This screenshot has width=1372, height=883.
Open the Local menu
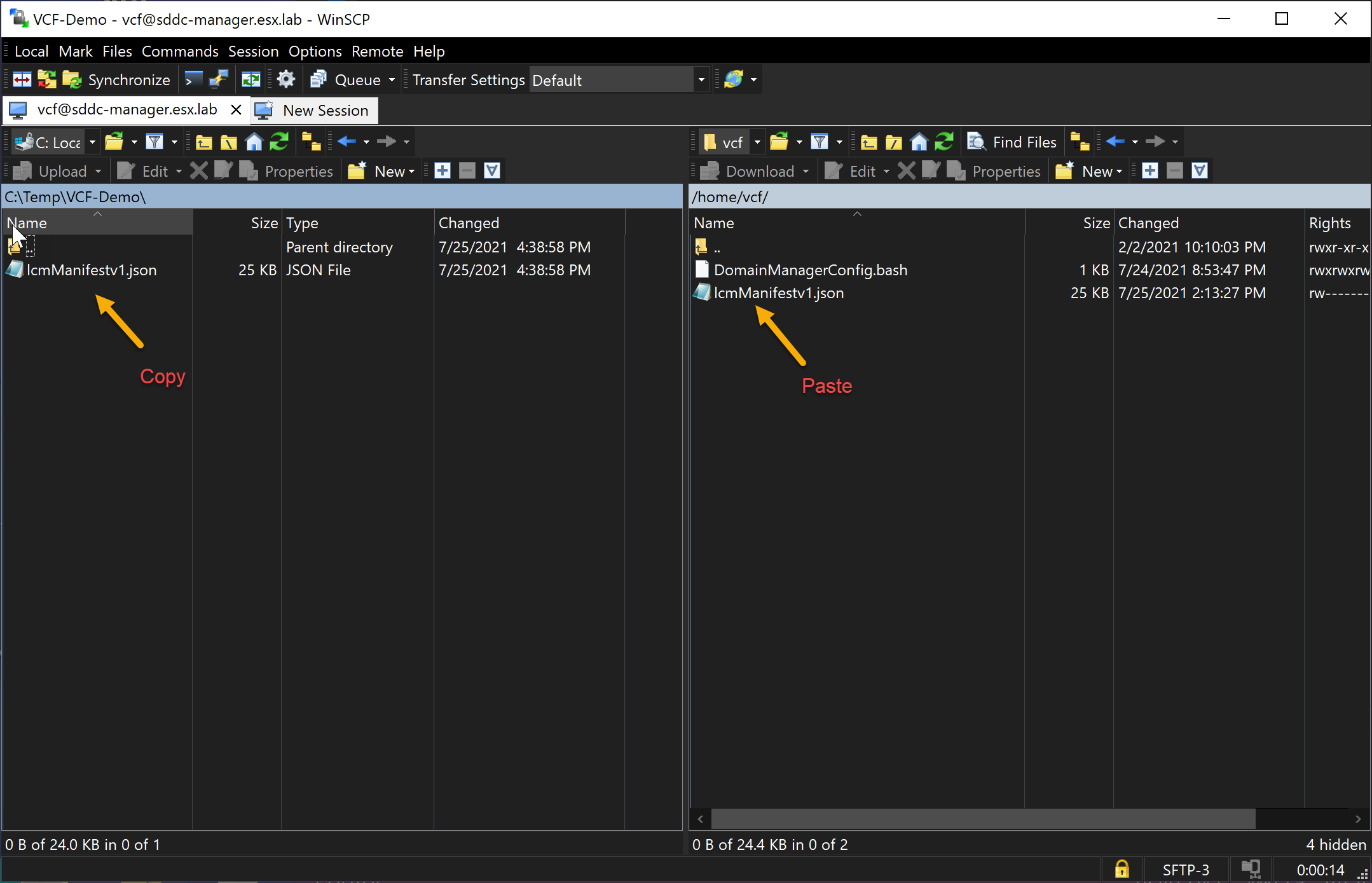(31, 51)
